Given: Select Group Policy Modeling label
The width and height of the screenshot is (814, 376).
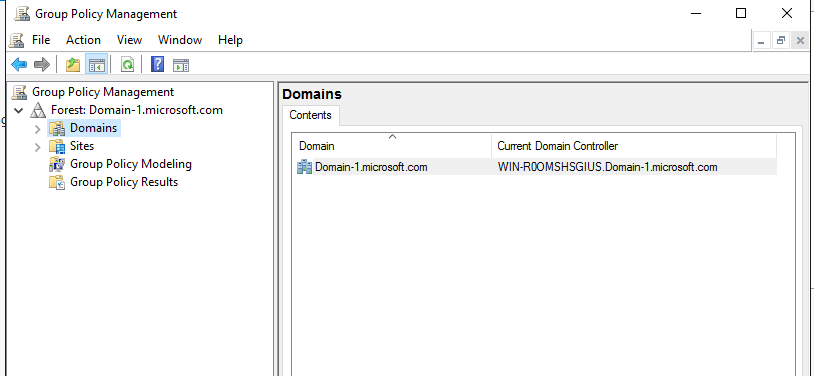Looking at the screenshot, I should (x=131, y=164).
